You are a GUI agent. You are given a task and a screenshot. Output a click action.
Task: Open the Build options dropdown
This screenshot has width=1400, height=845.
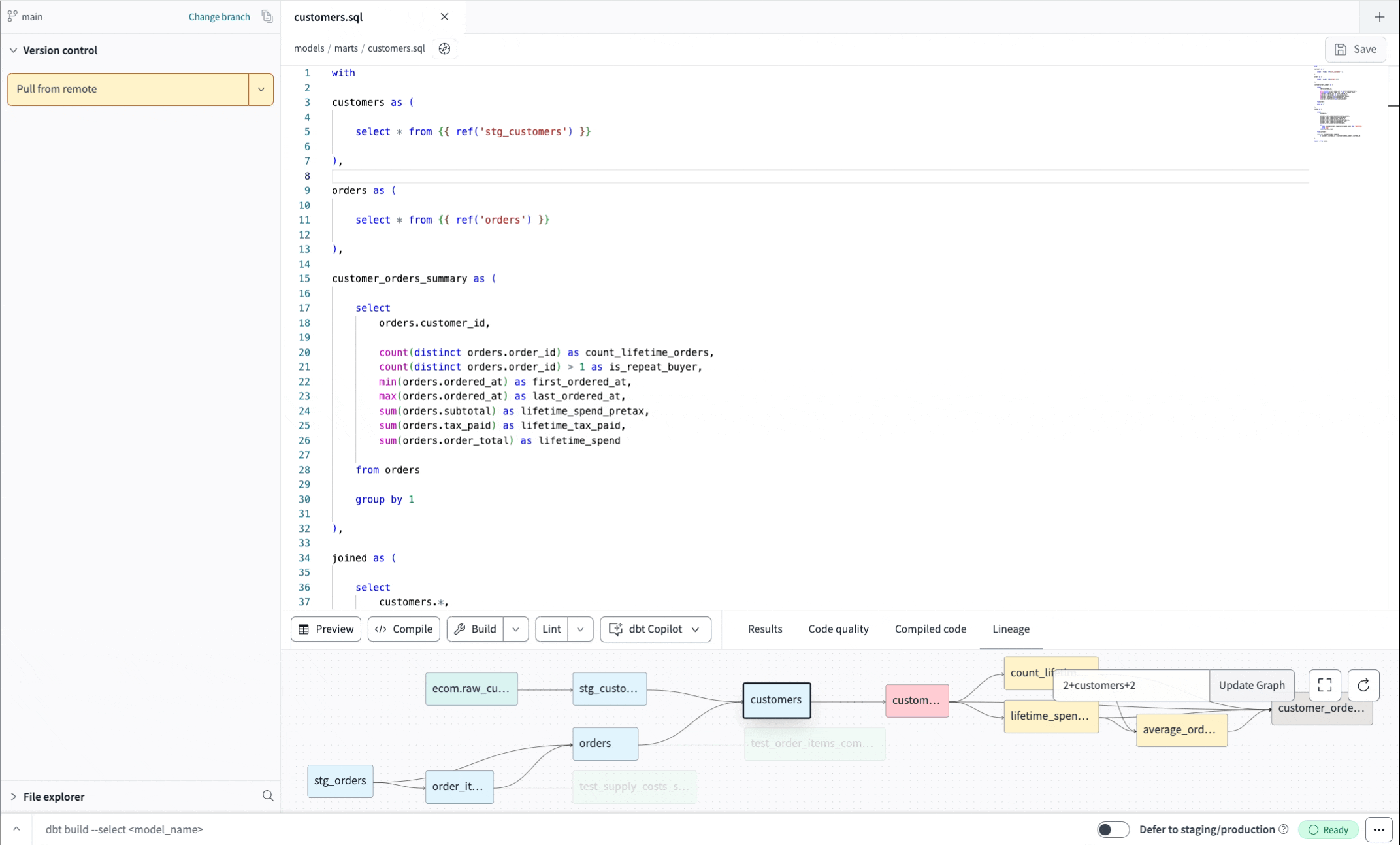click(515, 629)
